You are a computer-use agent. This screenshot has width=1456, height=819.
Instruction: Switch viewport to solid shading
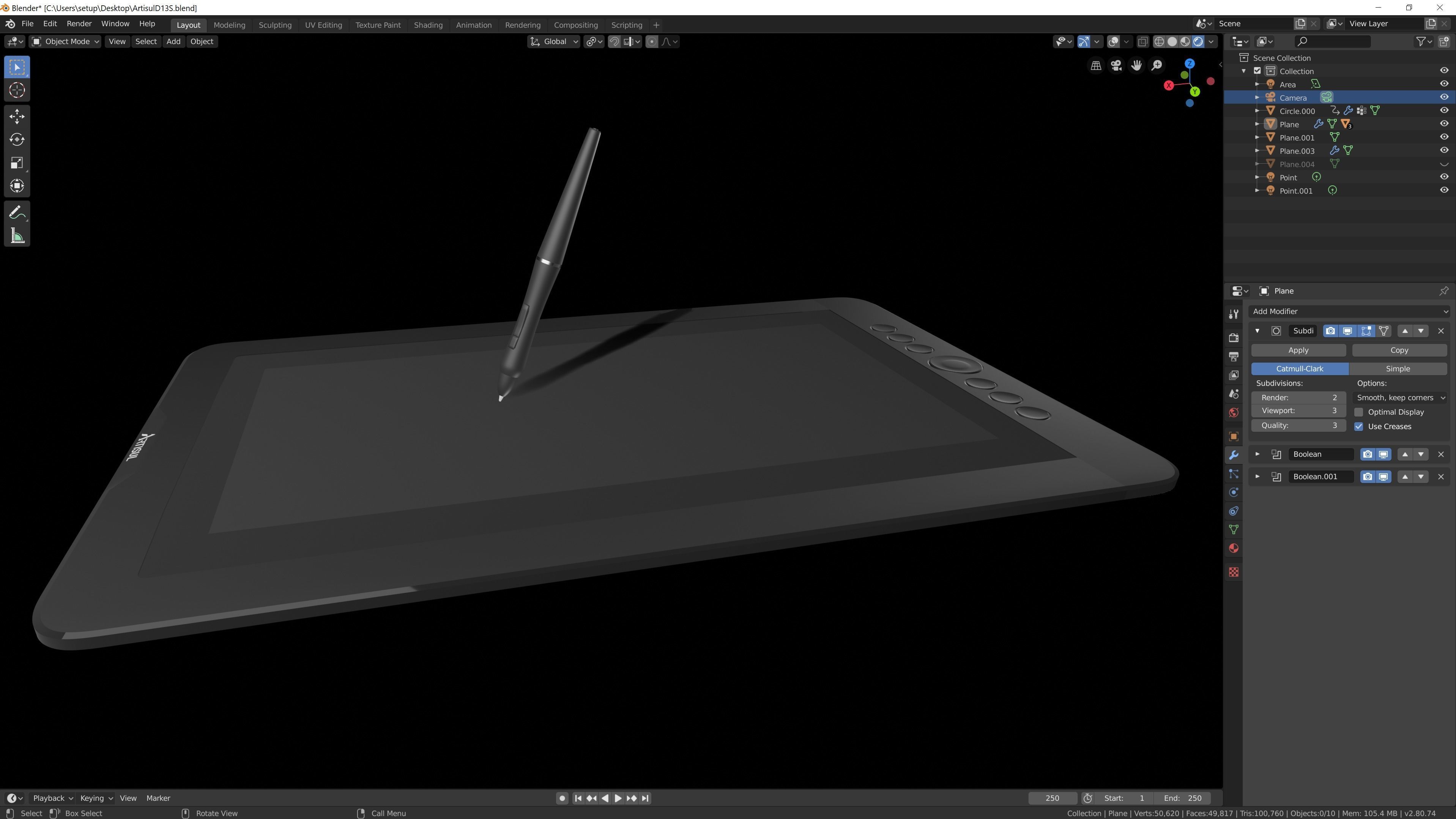click(1172, 41)
